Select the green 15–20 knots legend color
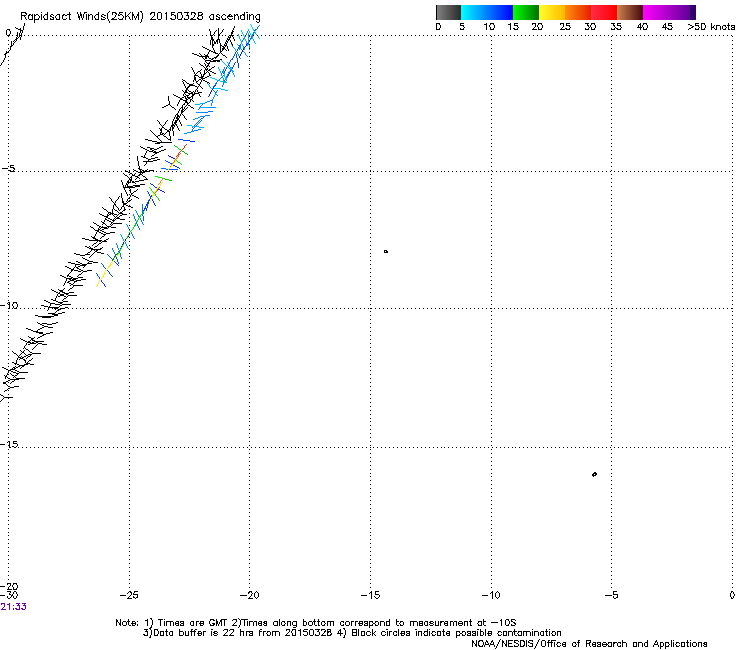 click(526, 12)
